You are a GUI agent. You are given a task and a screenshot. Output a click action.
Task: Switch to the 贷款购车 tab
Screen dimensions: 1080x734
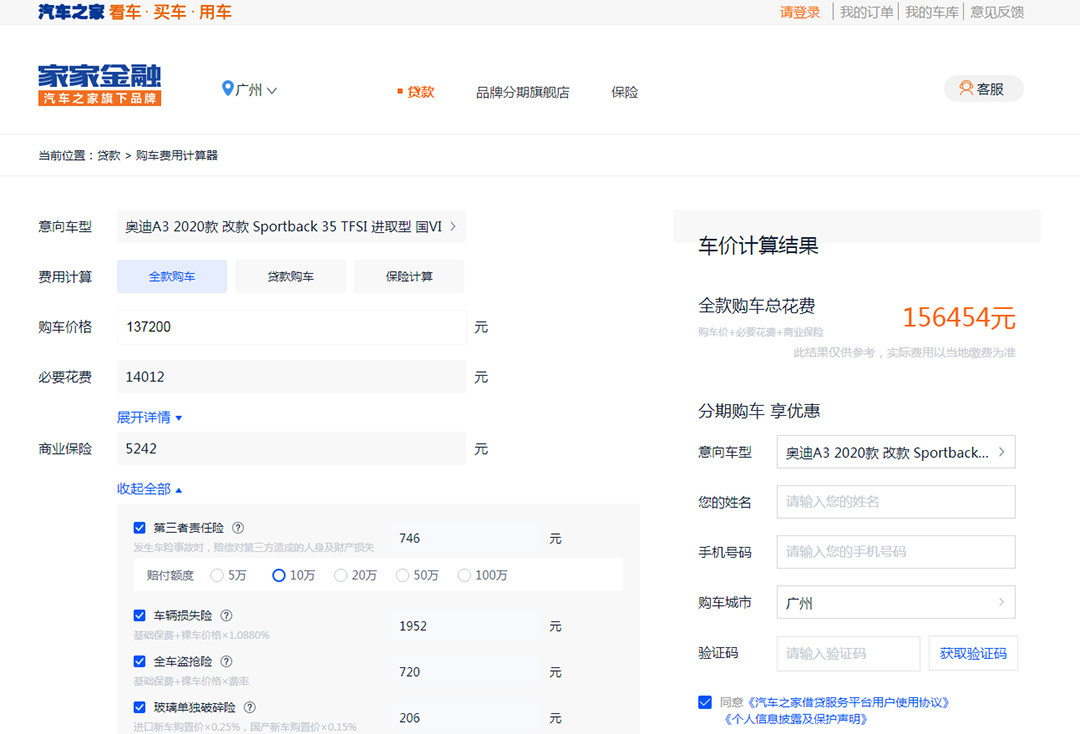pos(290,277)
